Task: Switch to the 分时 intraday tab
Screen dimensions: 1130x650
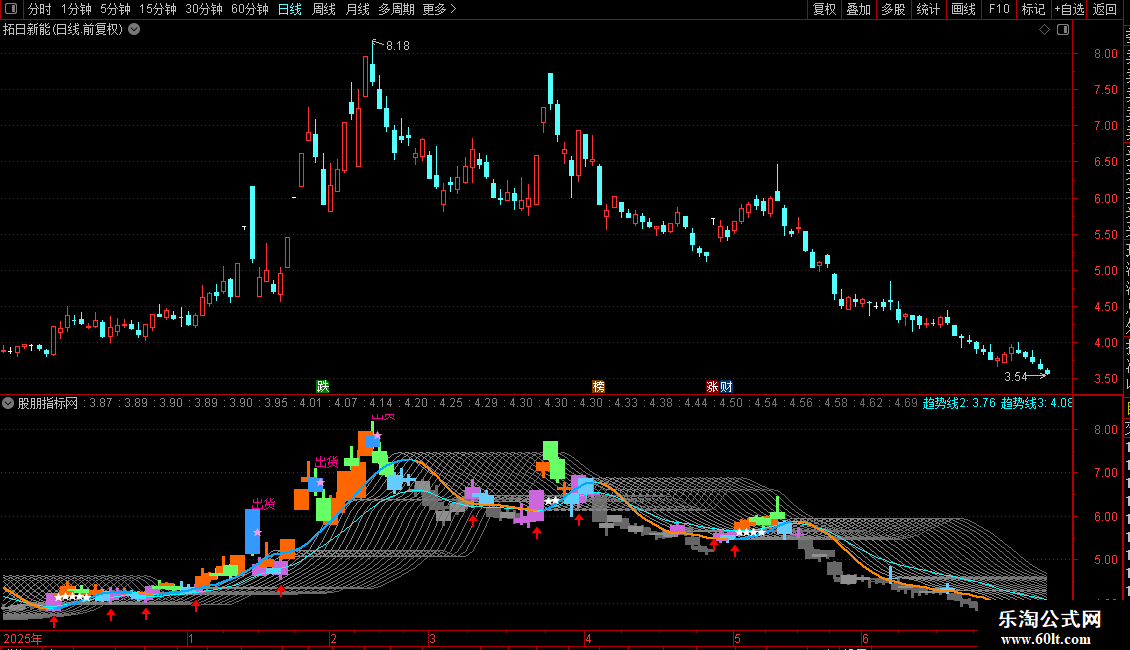Action: pyautogui.click(x=40, y=9)
